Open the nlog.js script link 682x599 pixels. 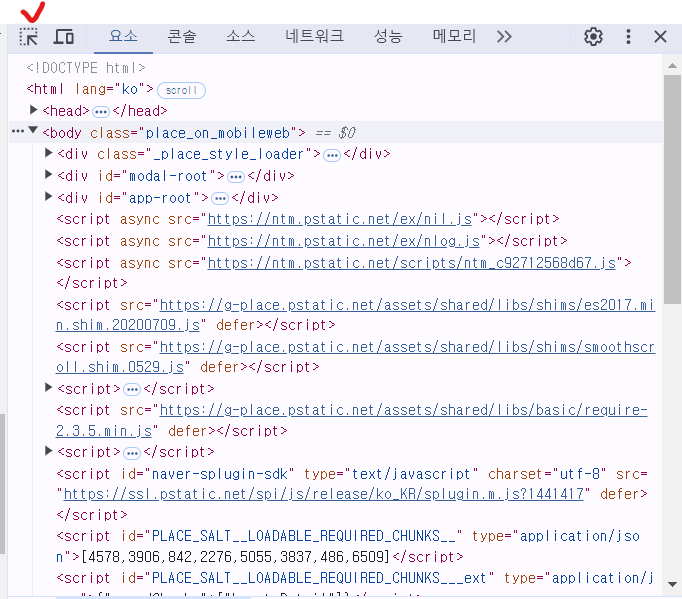click(x=344, y=241)
